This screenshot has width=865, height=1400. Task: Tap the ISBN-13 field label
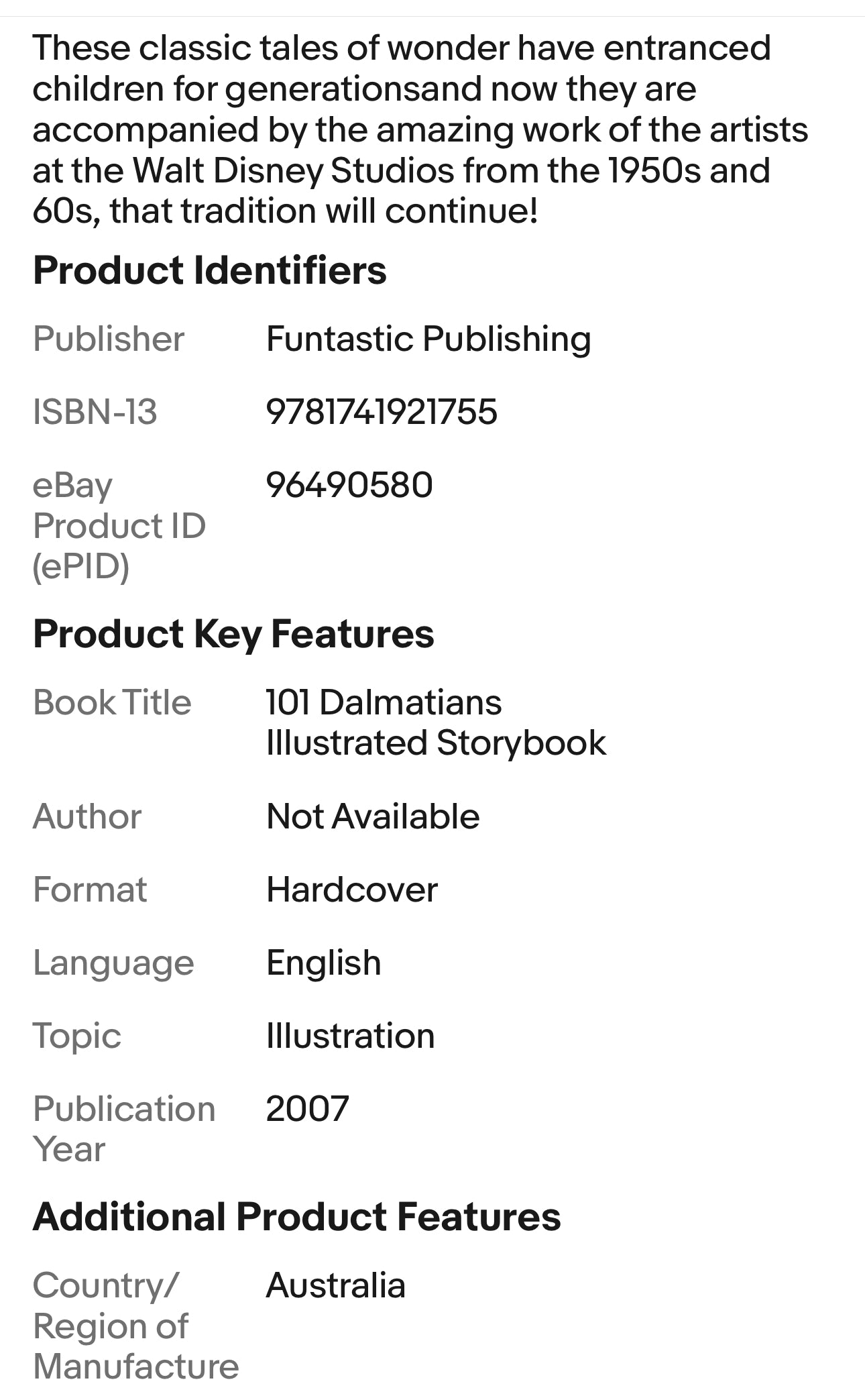point(95,412)
